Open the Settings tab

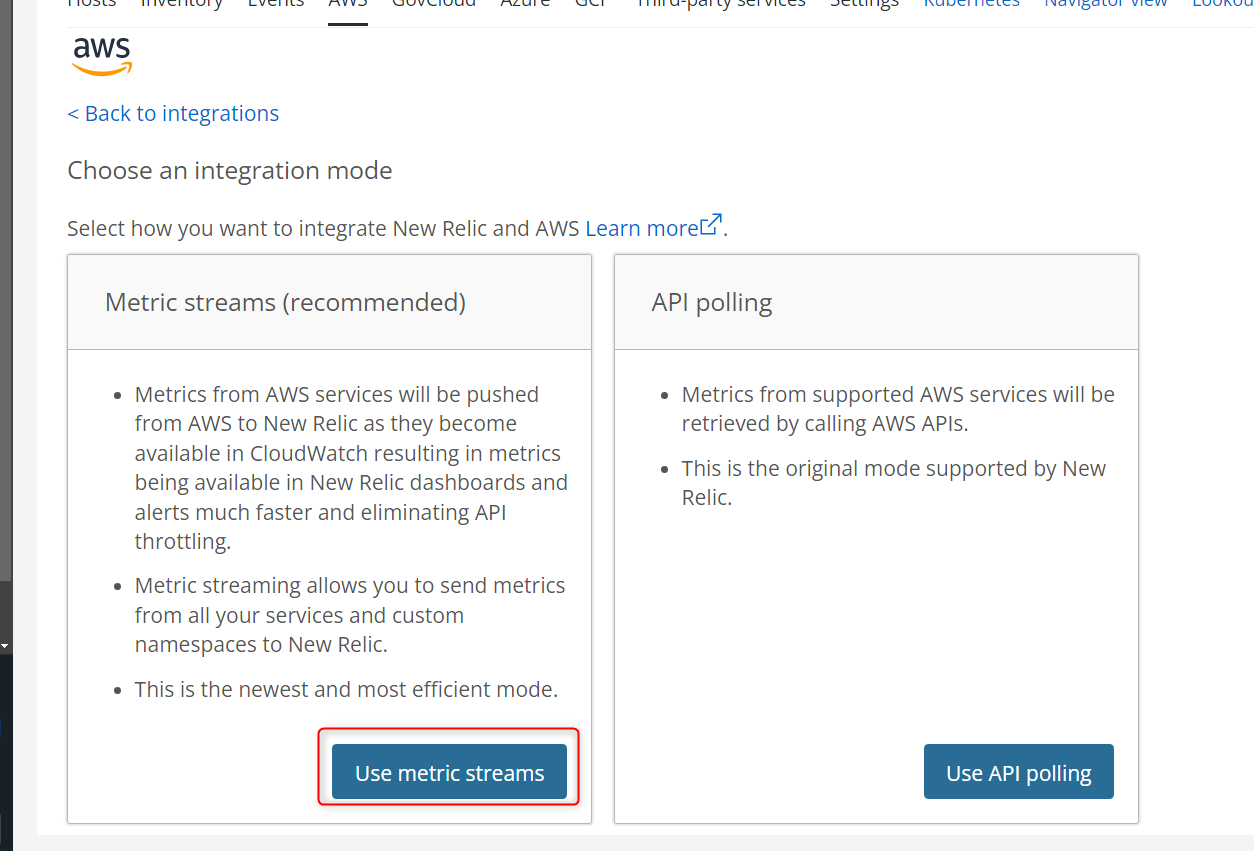pyautogui.click(x=864, y=4)
